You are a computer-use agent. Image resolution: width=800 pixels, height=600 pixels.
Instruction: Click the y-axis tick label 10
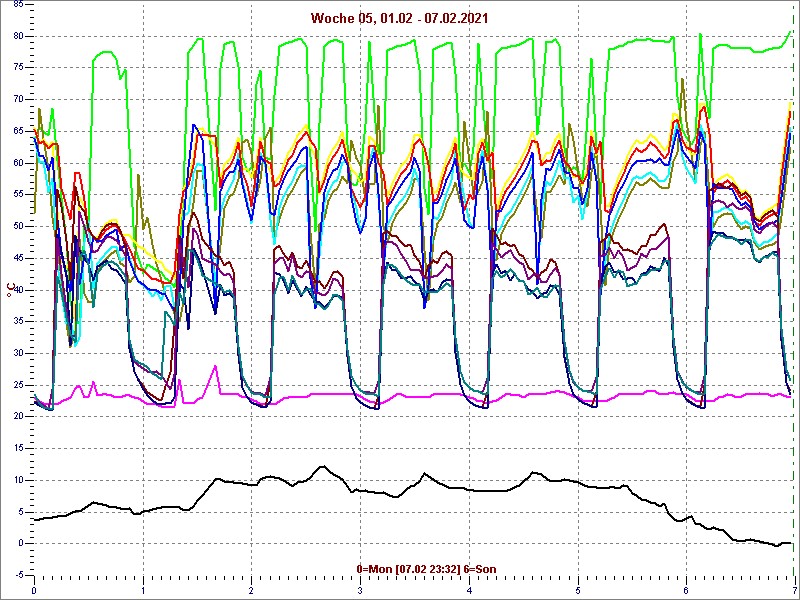click(19, 480)
